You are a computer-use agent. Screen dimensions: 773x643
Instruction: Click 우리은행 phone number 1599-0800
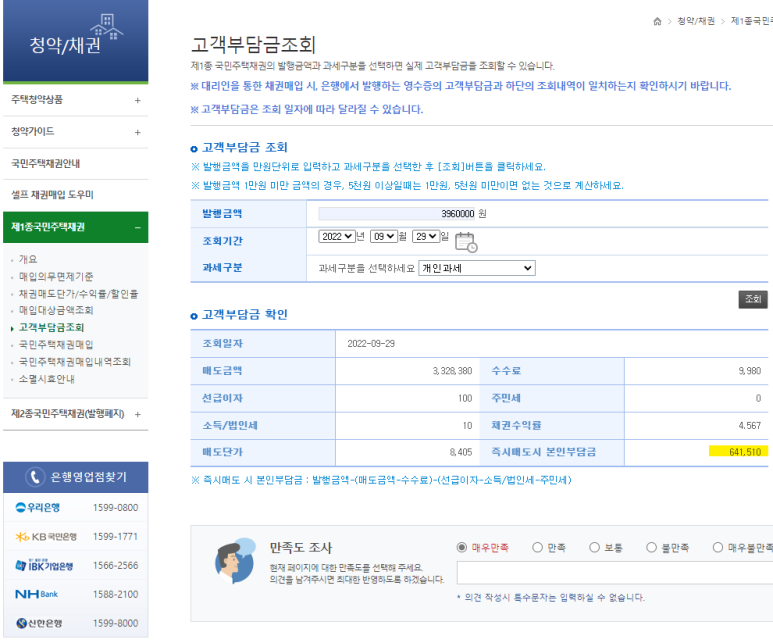point(115,507)
